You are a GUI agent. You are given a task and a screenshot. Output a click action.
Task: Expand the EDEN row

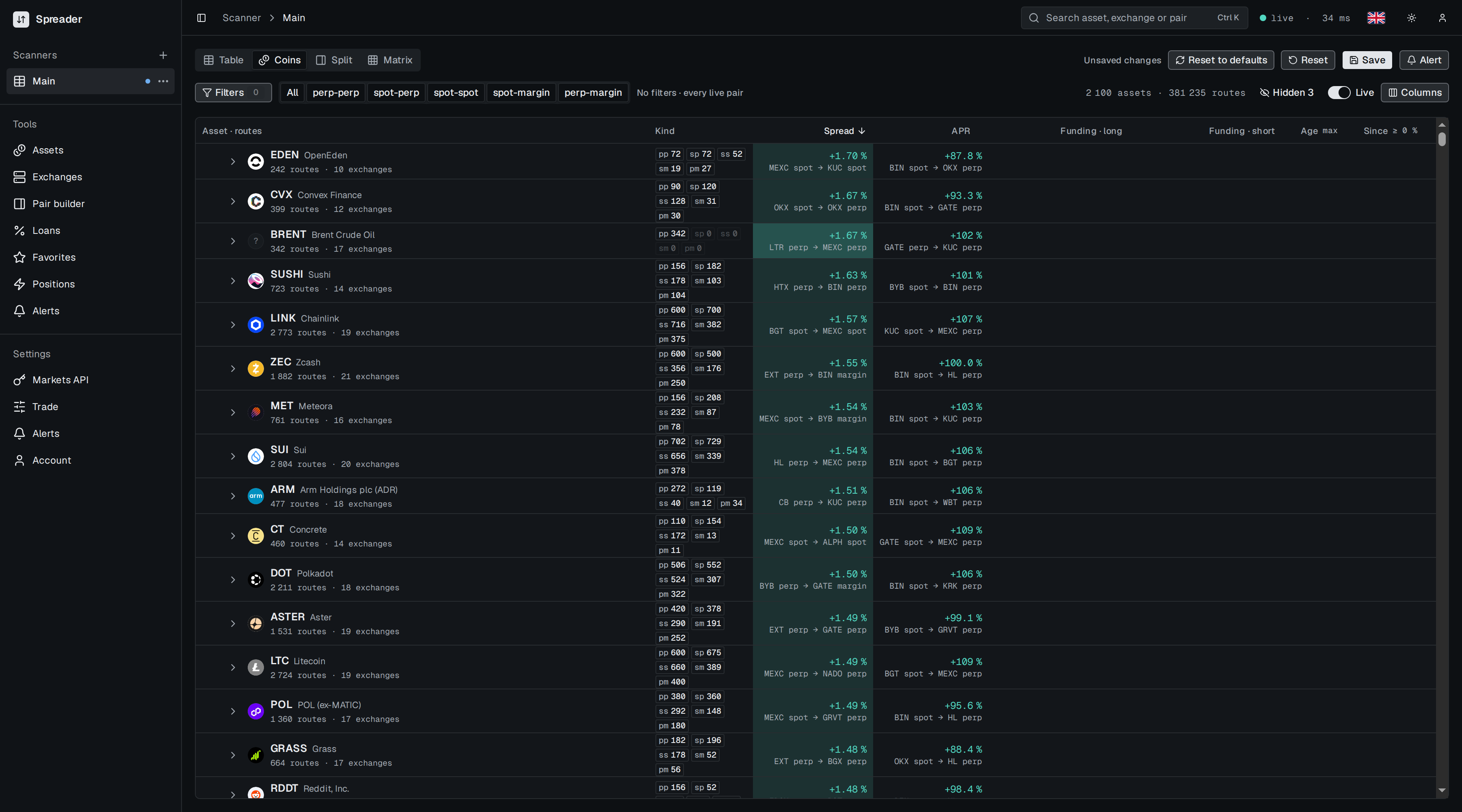[x=233, y=162]
